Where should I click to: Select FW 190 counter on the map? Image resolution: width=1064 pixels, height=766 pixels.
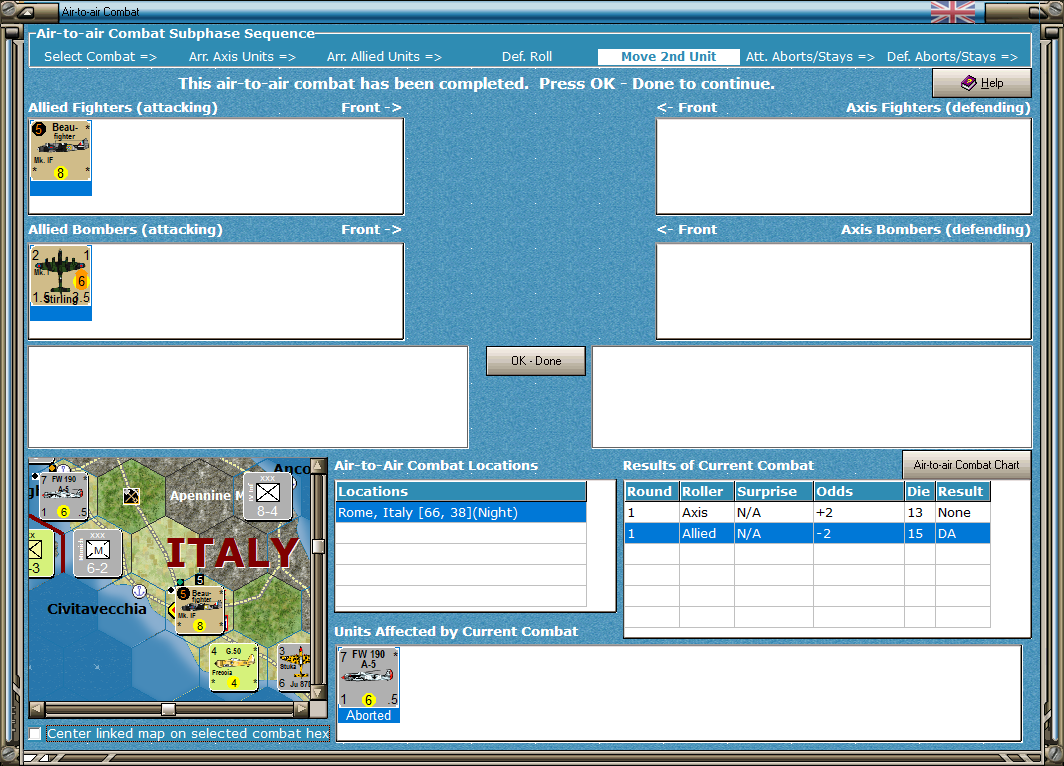pos(64,495)
